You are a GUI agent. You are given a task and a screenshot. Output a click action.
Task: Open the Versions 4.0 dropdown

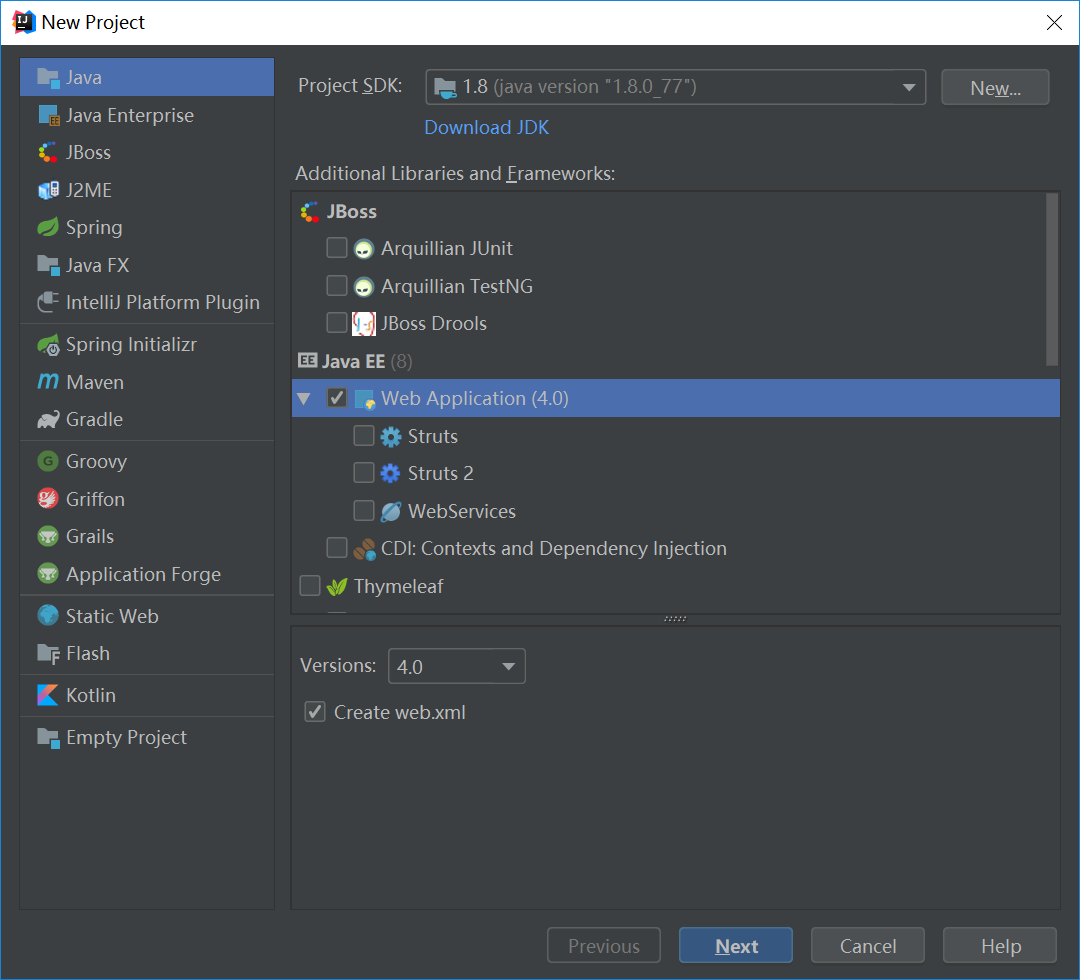point(457,666)
